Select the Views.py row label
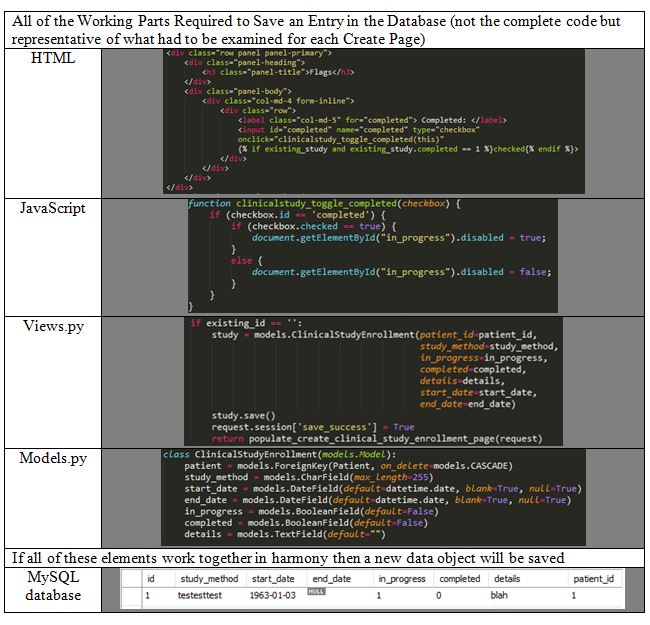650x625 pixels. click(x=53, y=326)
